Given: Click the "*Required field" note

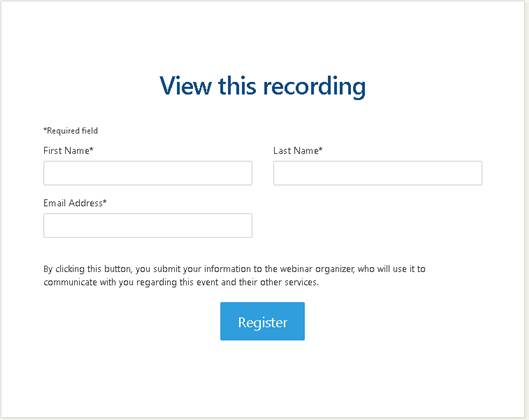Looking at the screenshot, I should click(71, 131).
